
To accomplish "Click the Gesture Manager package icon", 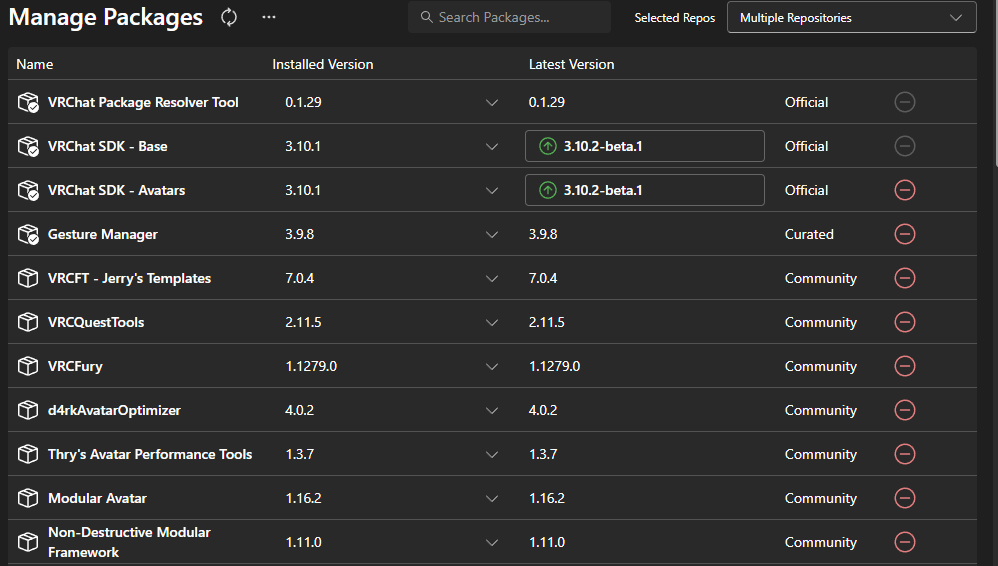I will (x=28, y=234).
